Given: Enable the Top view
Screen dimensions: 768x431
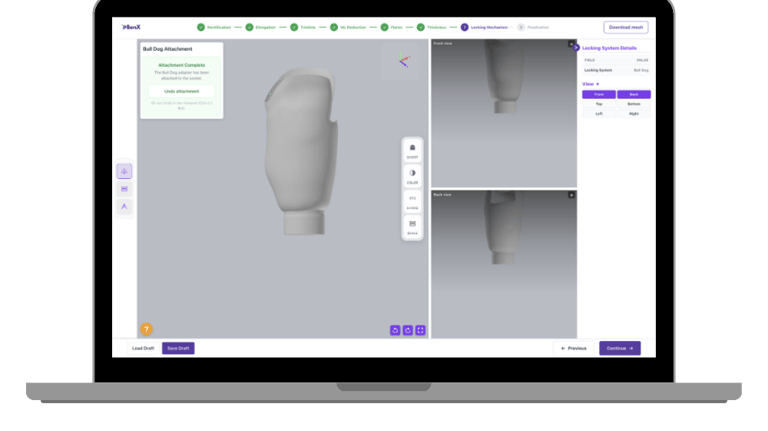Looking at the screenshot, I should coord(599,104).
